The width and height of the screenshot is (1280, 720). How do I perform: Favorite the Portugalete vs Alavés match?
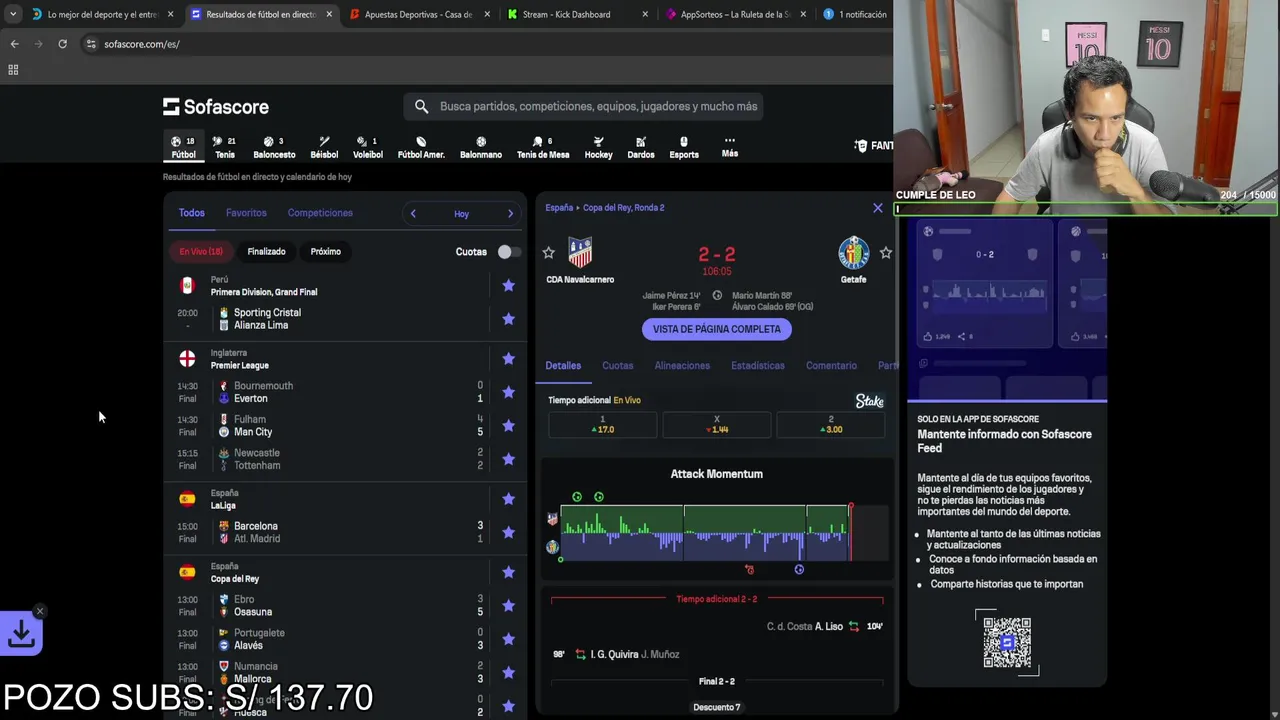[508, 639]
